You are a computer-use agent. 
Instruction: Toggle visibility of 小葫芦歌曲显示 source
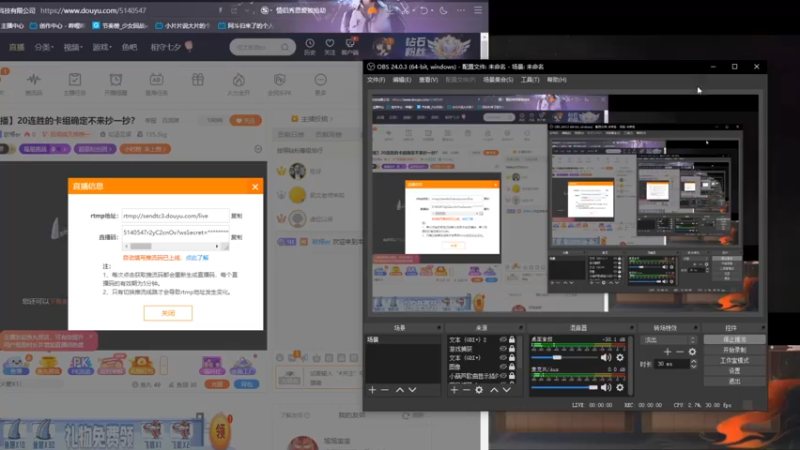pos(503,376)
